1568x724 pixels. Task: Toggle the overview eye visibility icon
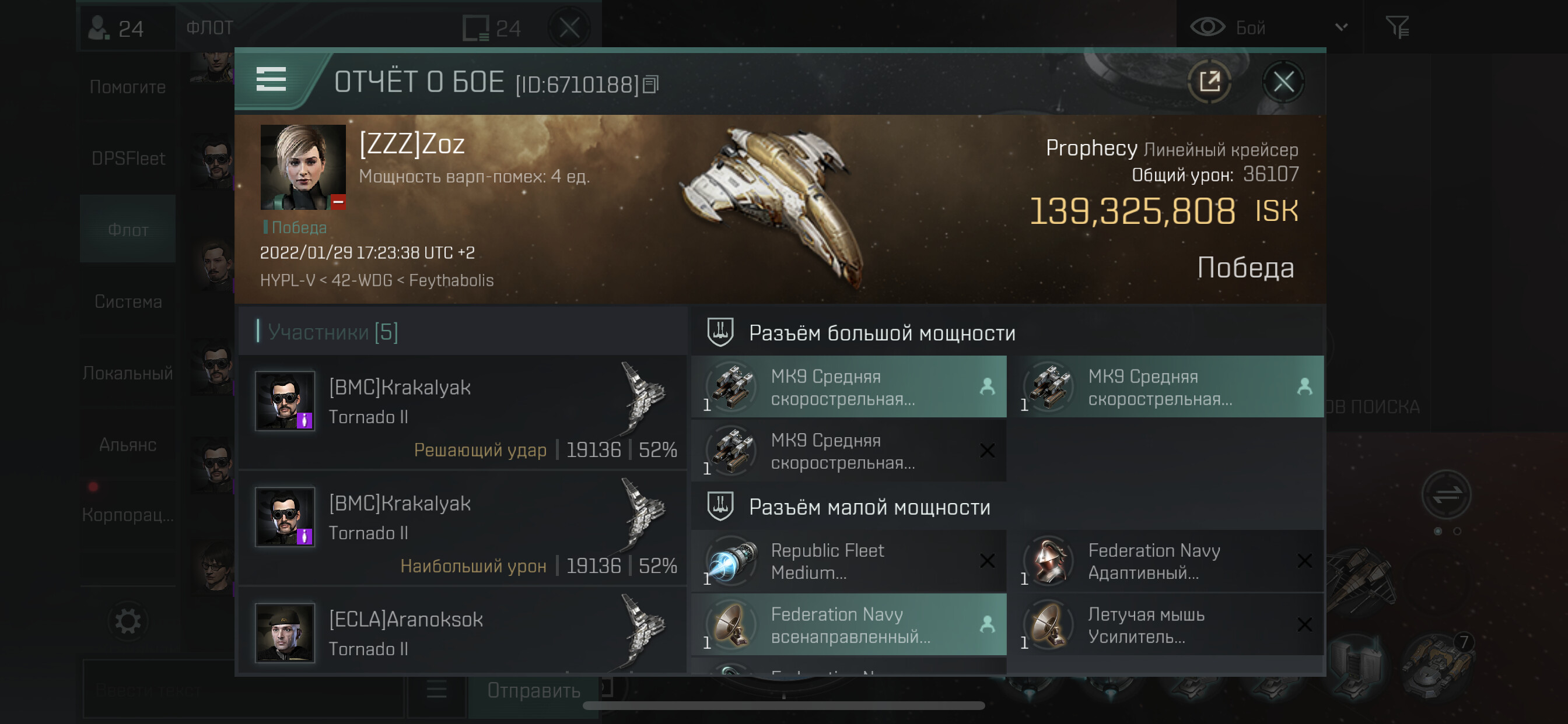point(1207,27)
